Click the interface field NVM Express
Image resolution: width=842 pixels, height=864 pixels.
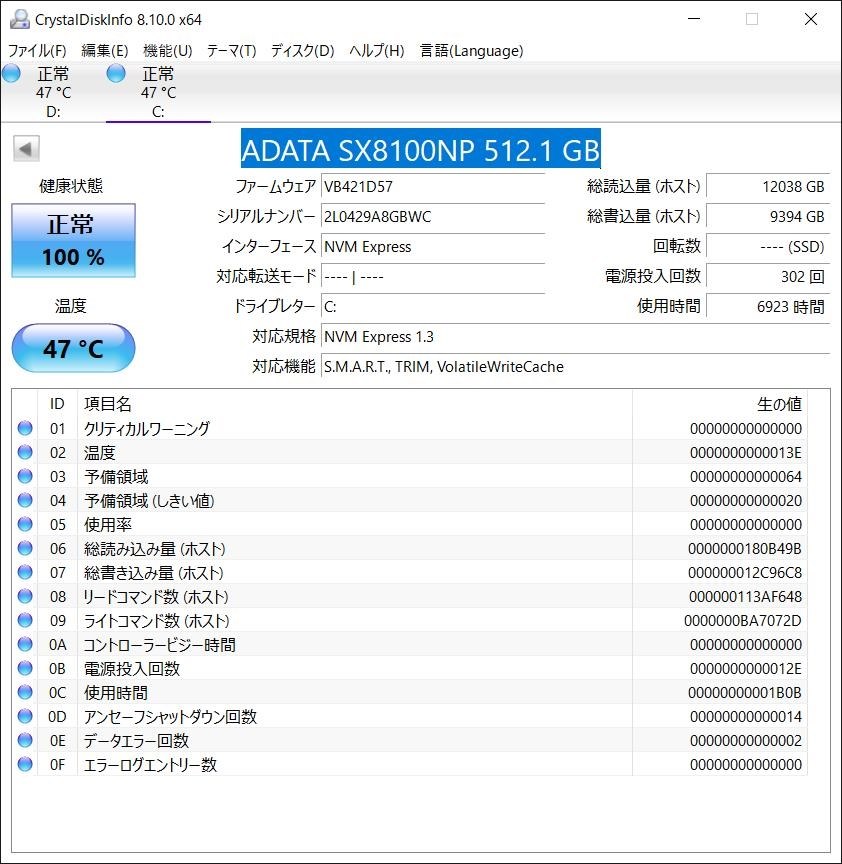coord(433,246)
